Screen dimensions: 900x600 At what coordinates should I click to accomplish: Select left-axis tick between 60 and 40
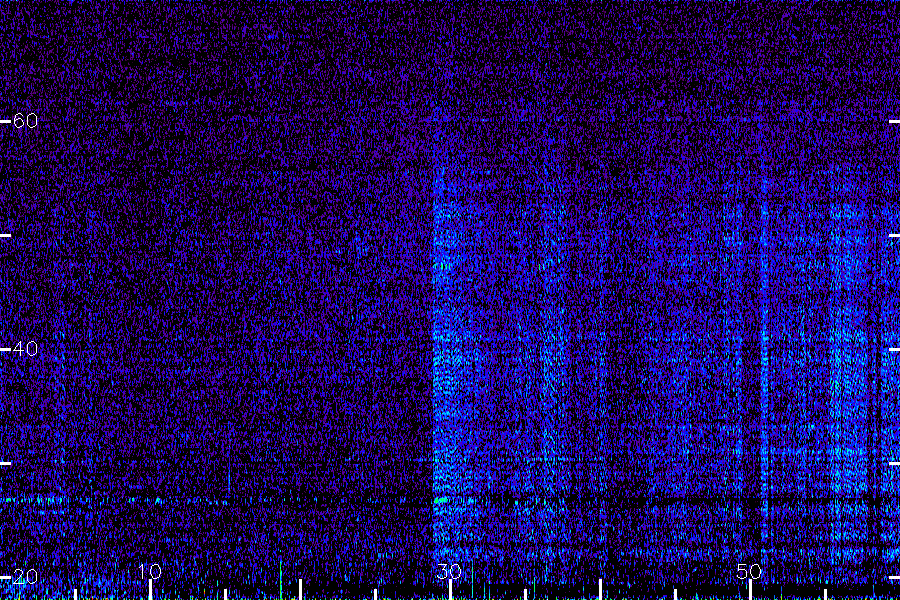pos(5,235)
